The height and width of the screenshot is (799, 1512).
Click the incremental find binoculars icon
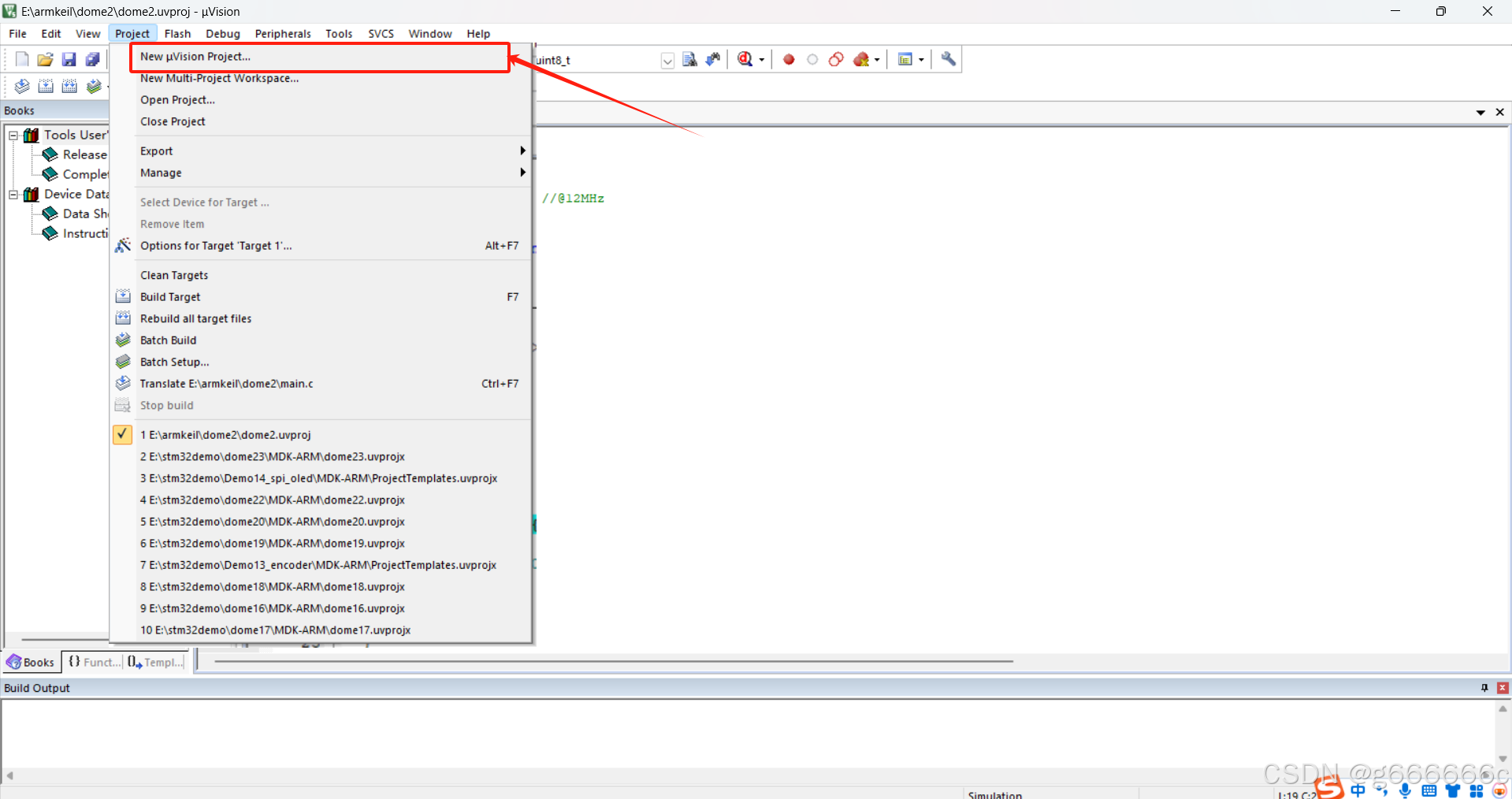pyautogui.click(x=713, y=59)
